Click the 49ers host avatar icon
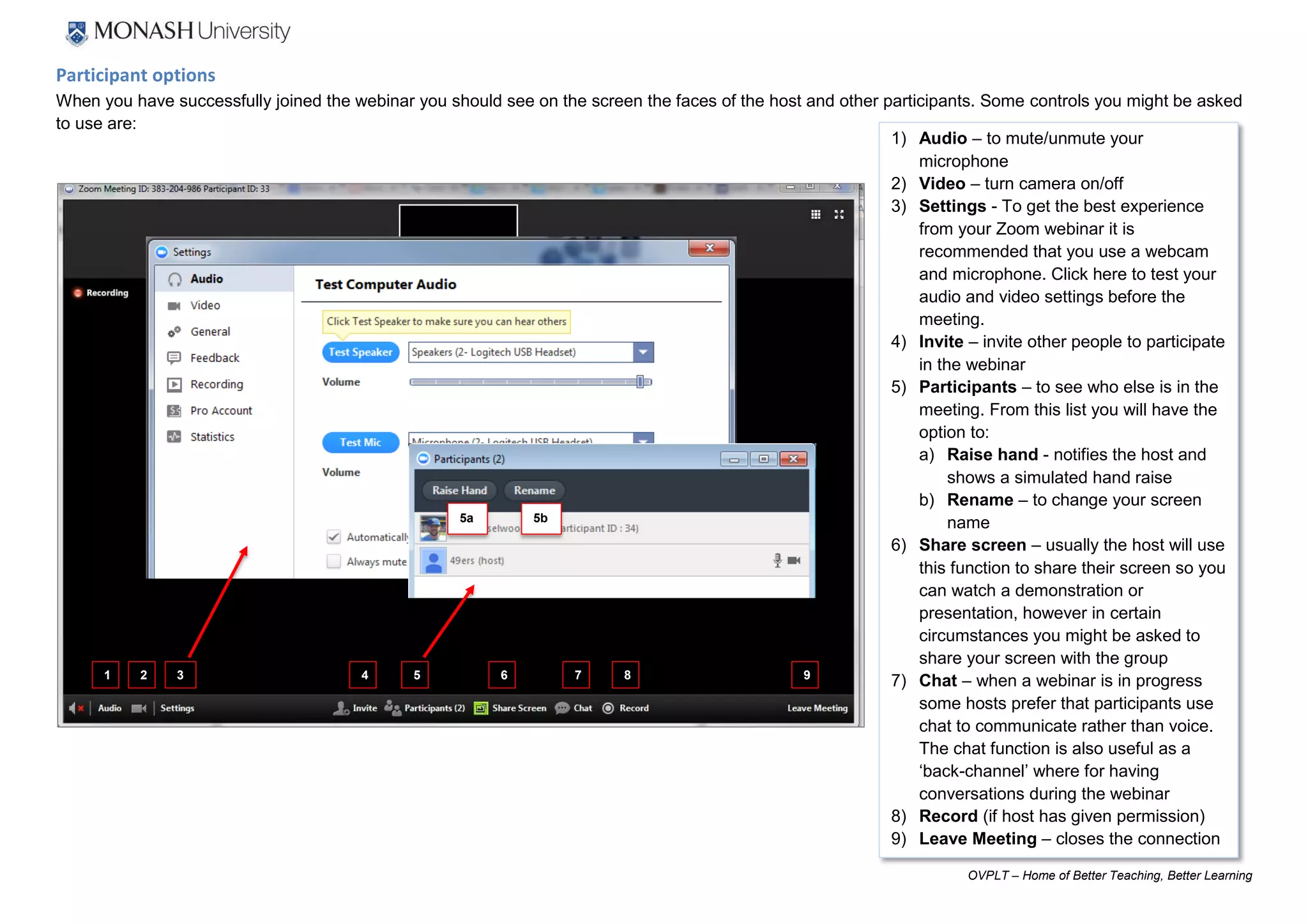Viewport: 1308px width, 924px height. point(433,561)
